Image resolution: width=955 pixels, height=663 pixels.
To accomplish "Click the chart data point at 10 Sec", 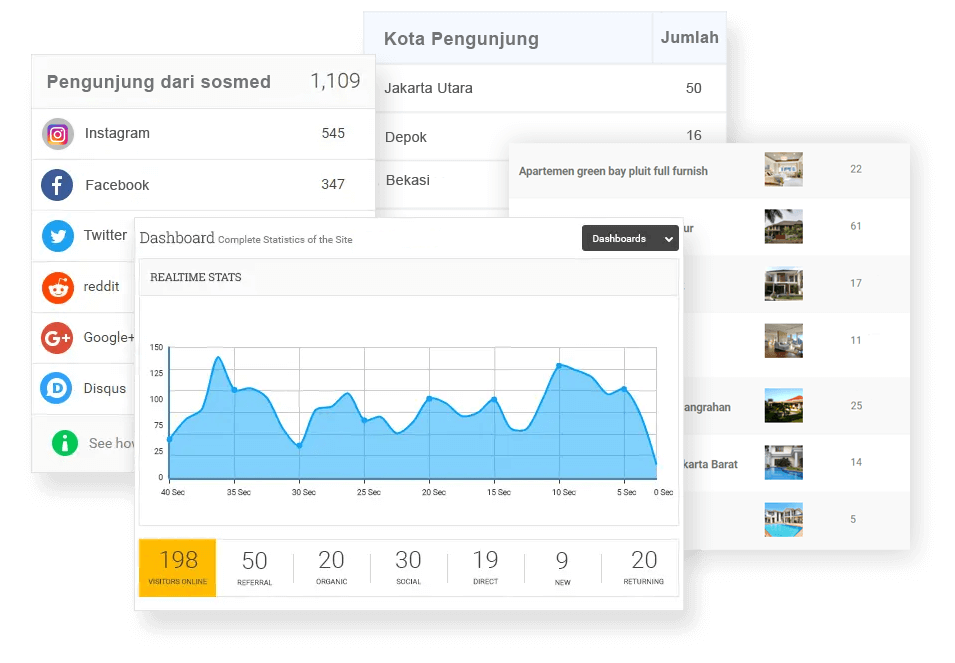I will click(x=559, y=365).
